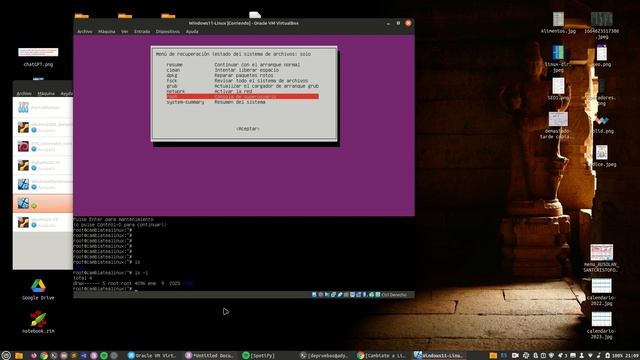
Task: Open the file manager from taskbar launcher
Action: pyautogui.click(x=19, y=356)
